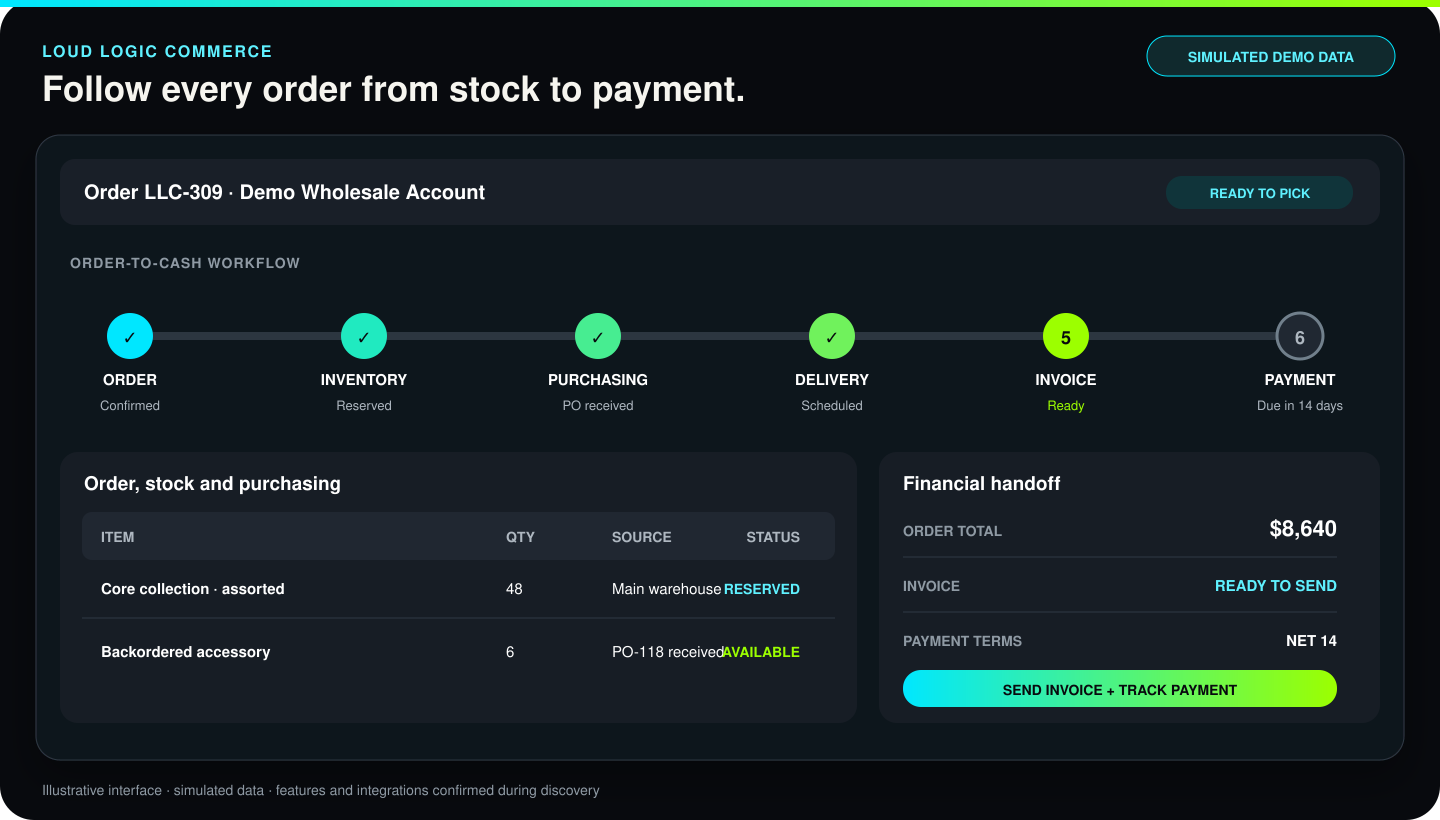
Task: Click the Financial handoff heading
Action: pyautogui.click(x=981, y=483)
